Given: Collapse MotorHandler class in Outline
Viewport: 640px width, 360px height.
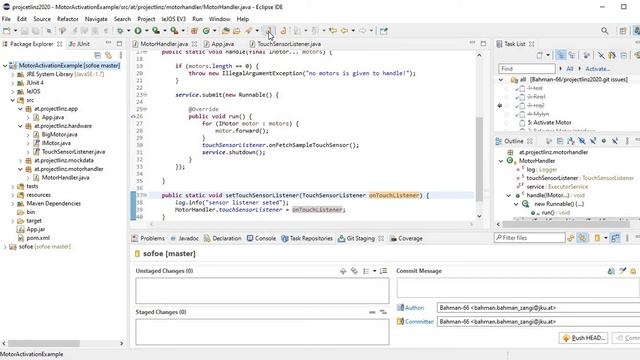Looking at the screenshot, I should pos(501,161).
